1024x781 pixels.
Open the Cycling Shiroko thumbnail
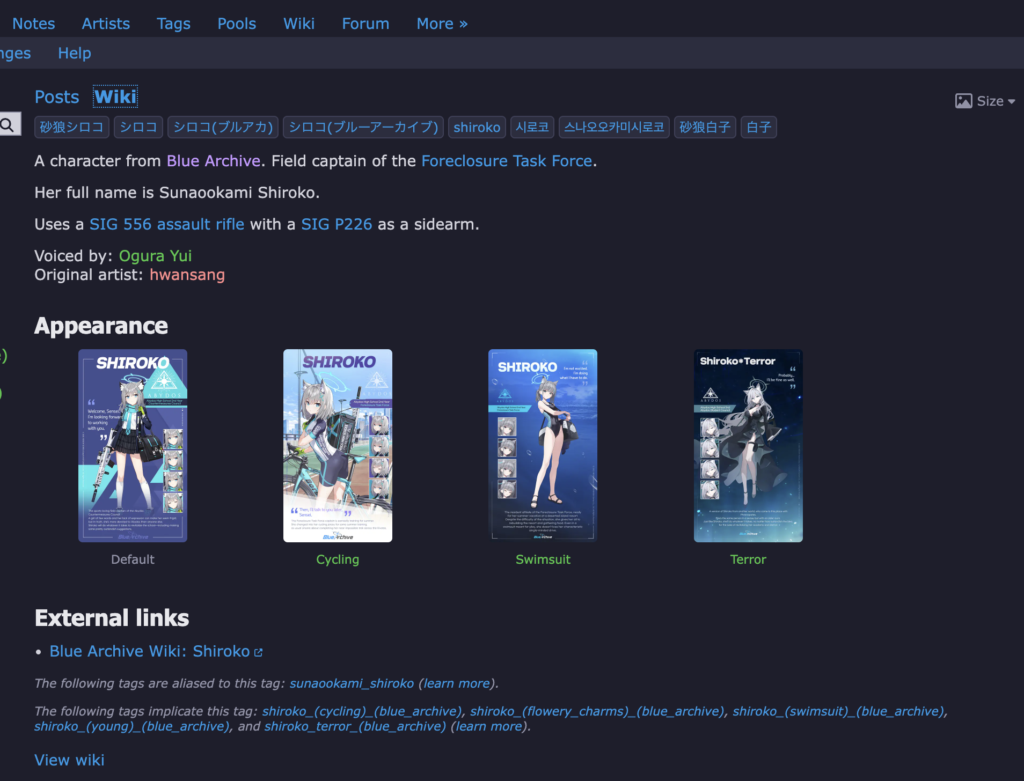(x=338, y=445)
